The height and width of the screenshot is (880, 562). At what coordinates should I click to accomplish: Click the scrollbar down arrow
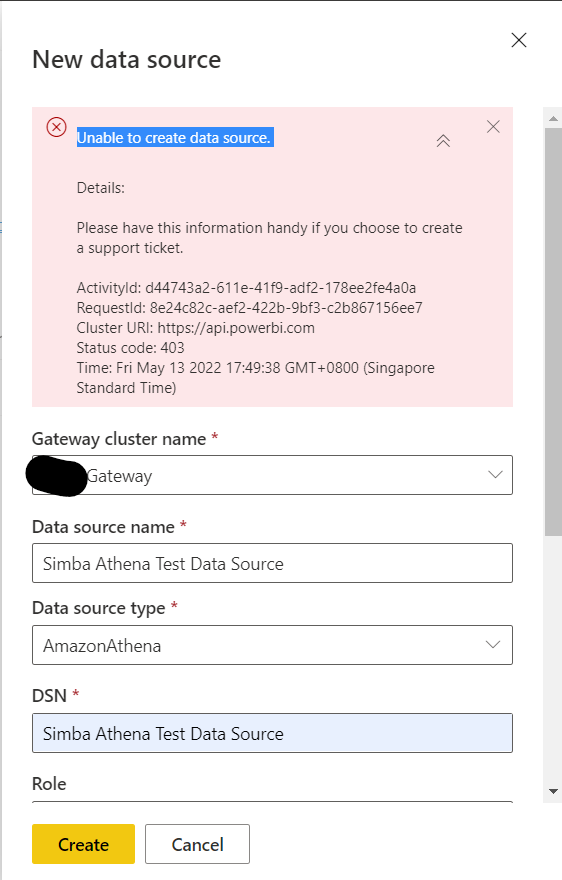tap(553, 791)
